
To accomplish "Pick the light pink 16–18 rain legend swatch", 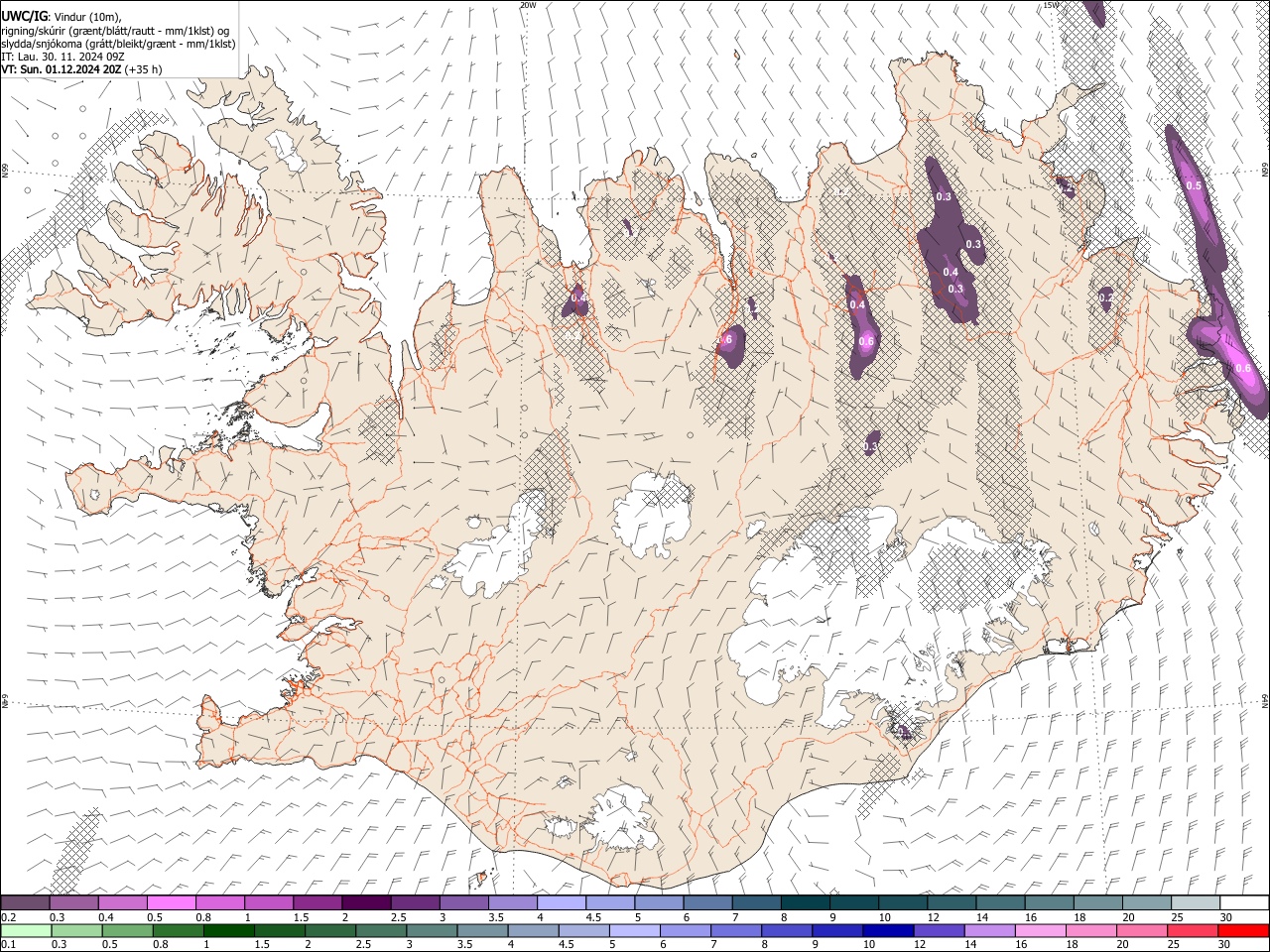I will (1041, 930).
